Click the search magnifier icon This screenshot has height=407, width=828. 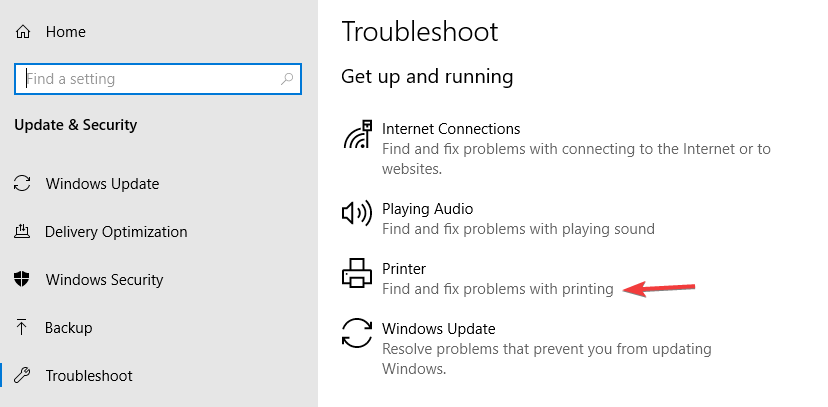288,78
